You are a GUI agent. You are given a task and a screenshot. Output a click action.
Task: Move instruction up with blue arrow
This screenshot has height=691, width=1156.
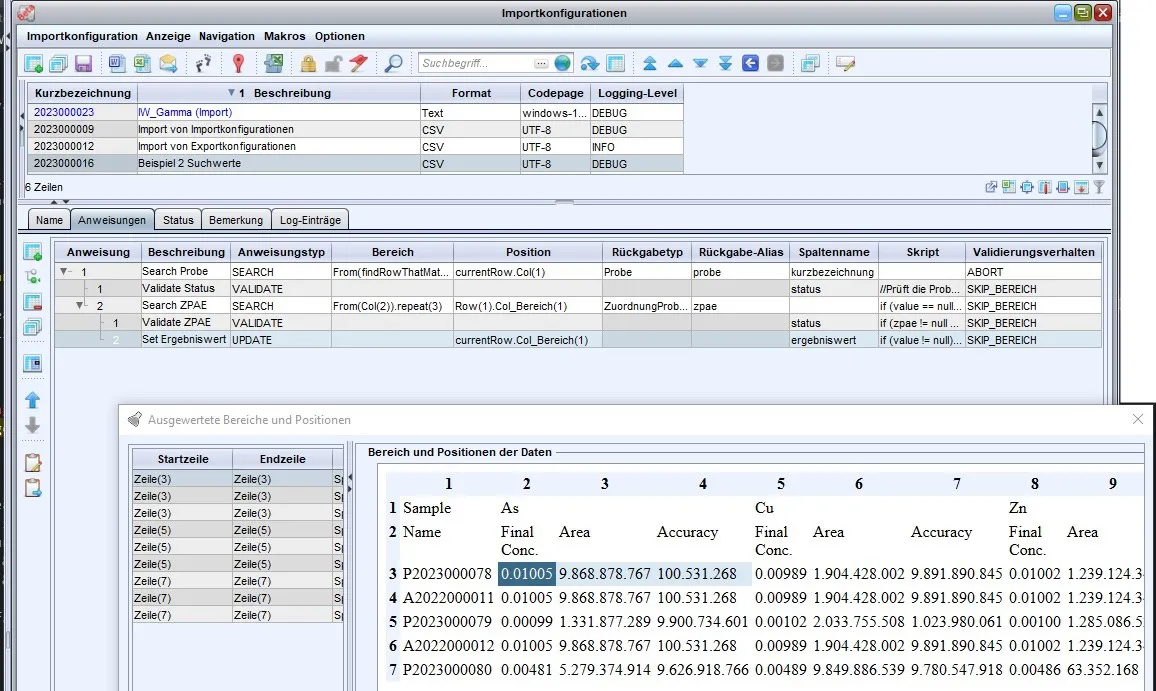point(32,400)
